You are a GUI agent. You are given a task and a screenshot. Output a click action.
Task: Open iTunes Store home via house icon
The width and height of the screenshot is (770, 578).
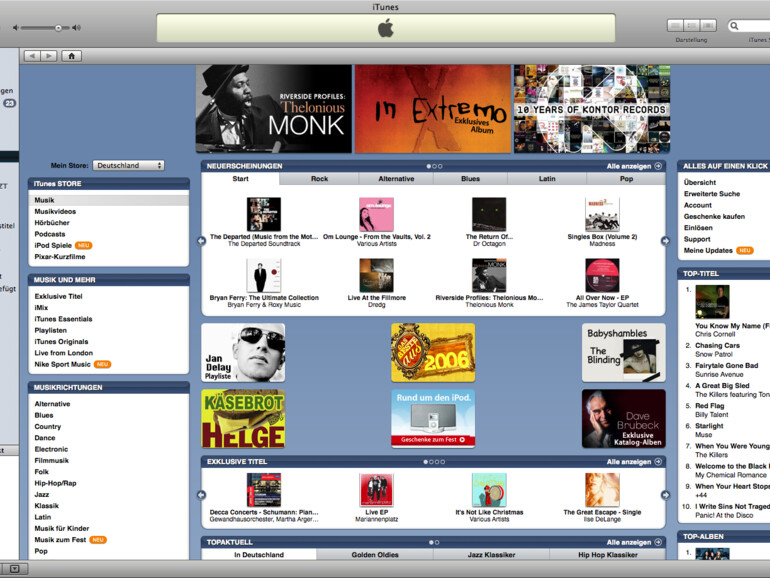tap(72, 56)
